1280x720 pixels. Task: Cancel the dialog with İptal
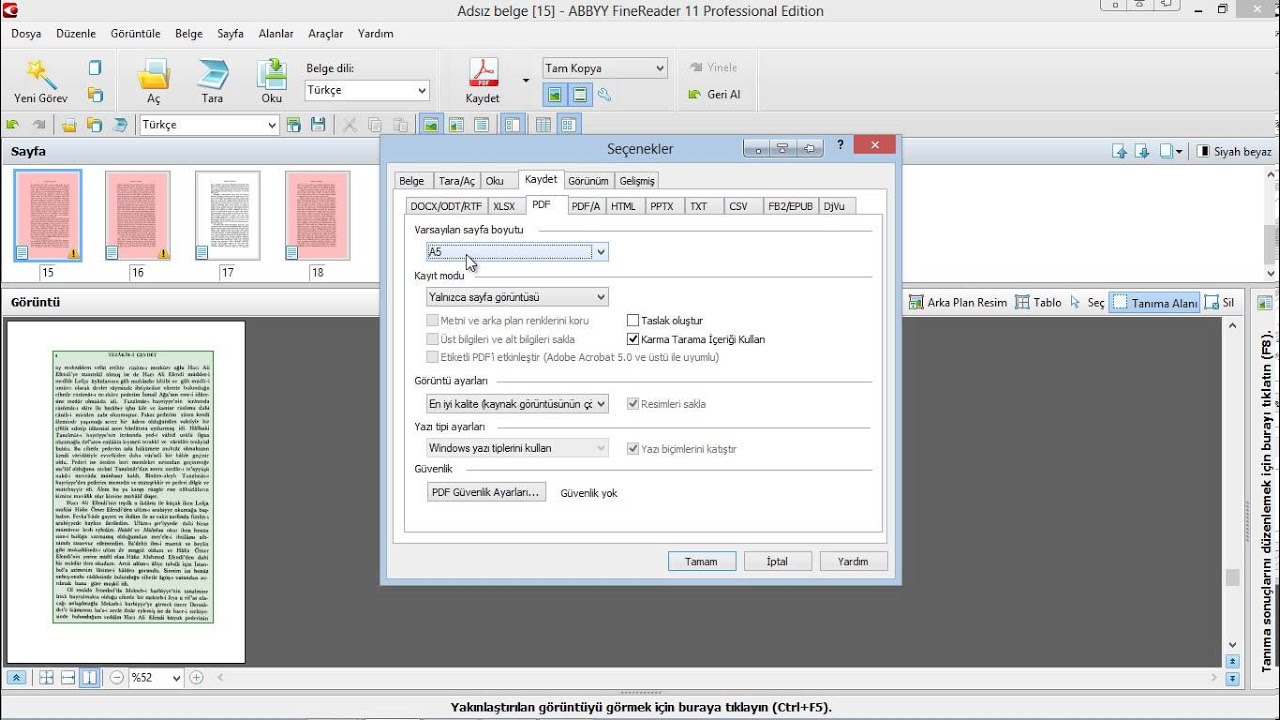pyautogui.click(x=777, y=562)
